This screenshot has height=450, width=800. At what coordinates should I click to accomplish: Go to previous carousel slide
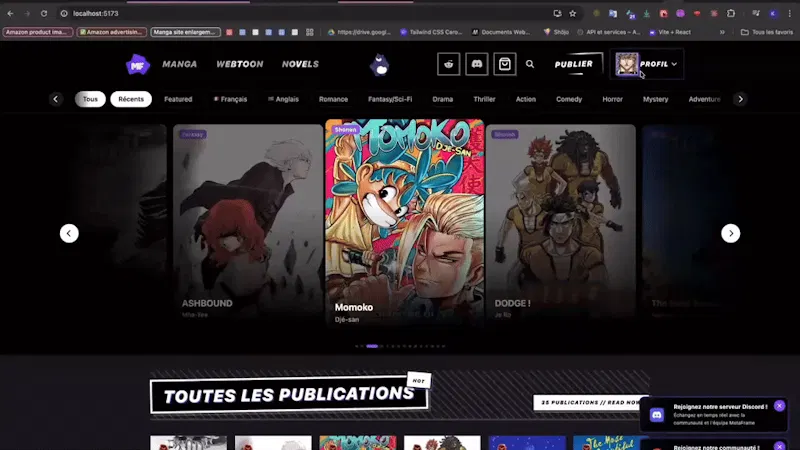tap(69, 233)
